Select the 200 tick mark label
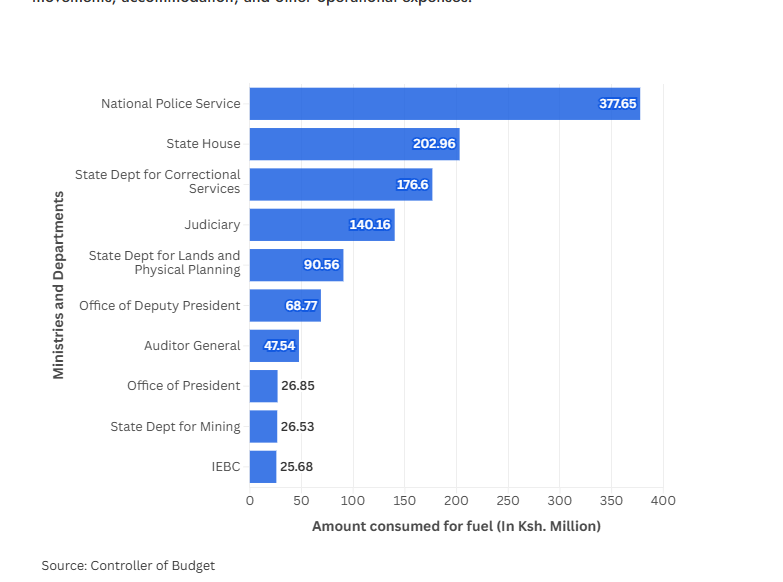This screenshot has height=582, width=783. [x=457, y=501]
